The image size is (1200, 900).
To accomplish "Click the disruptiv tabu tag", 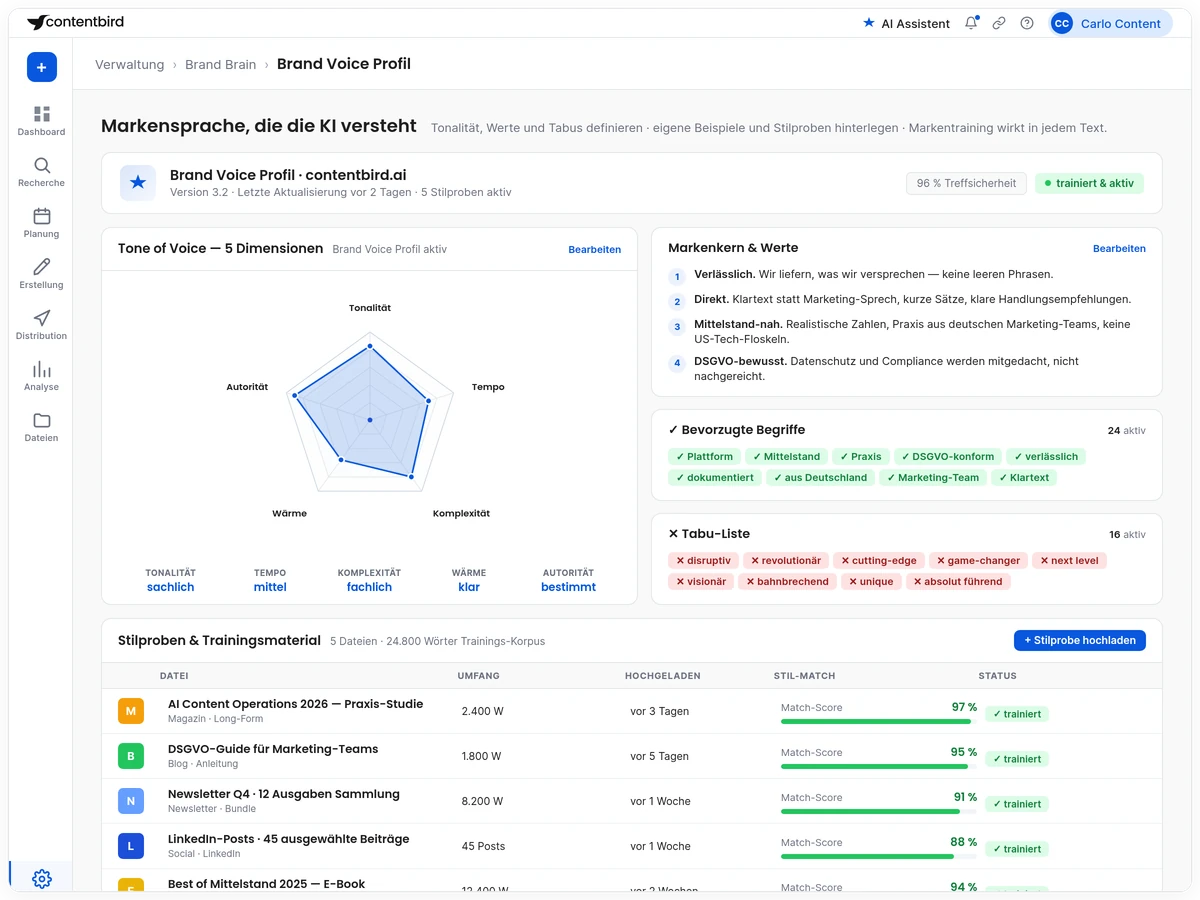I will point(705,560).
